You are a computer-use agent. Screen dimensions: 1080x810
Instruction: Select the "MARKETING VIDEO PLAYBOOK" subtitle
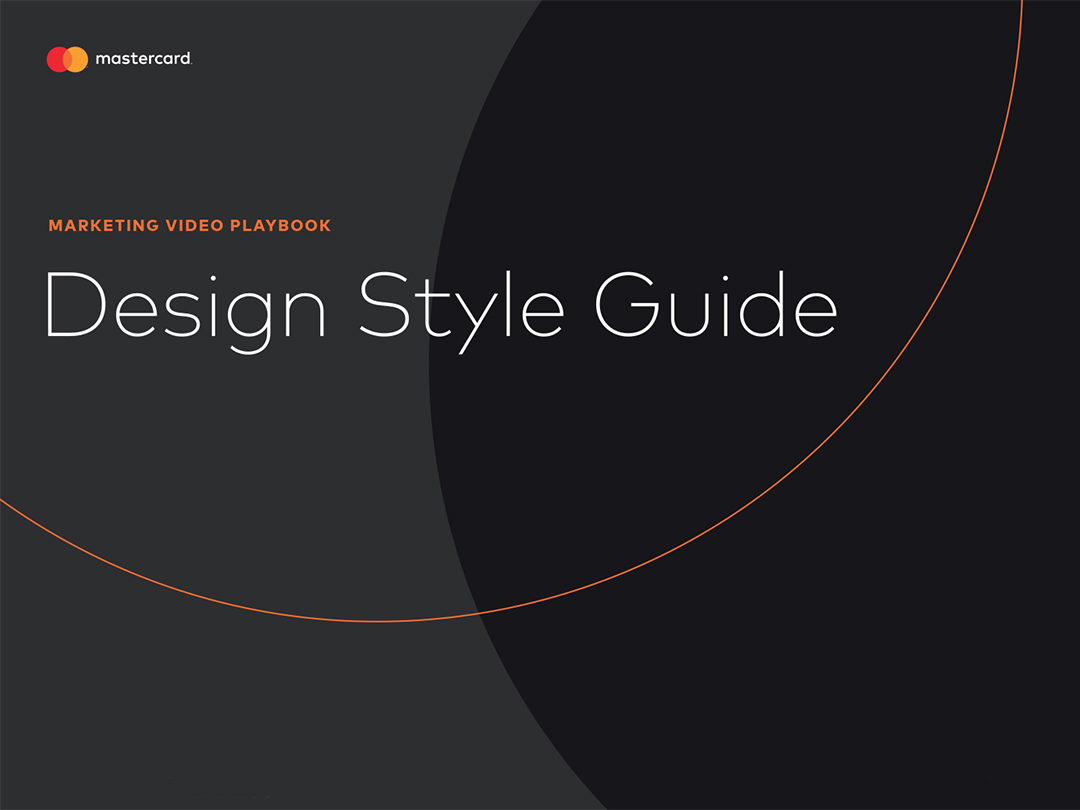pos(190,226)
